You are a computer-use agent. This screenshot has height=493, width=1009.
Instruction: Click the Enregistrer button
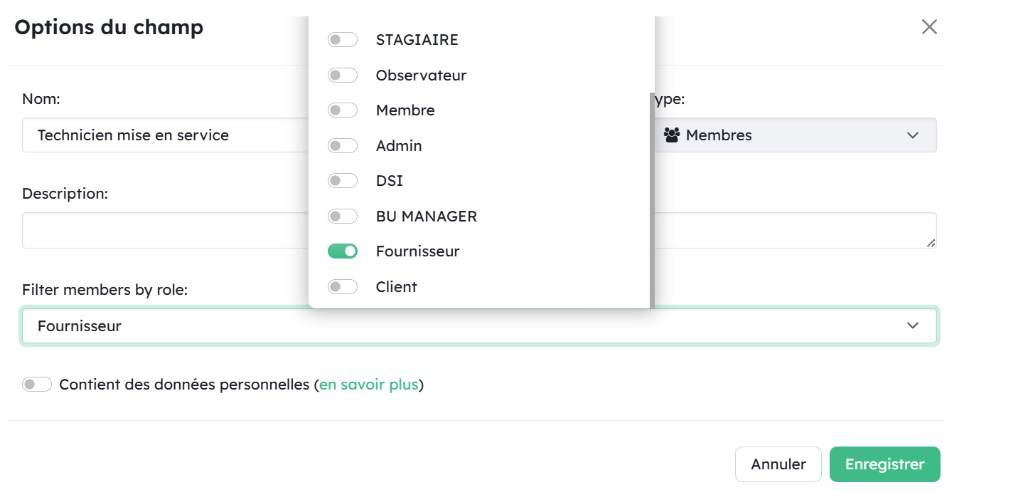(884, 464)
